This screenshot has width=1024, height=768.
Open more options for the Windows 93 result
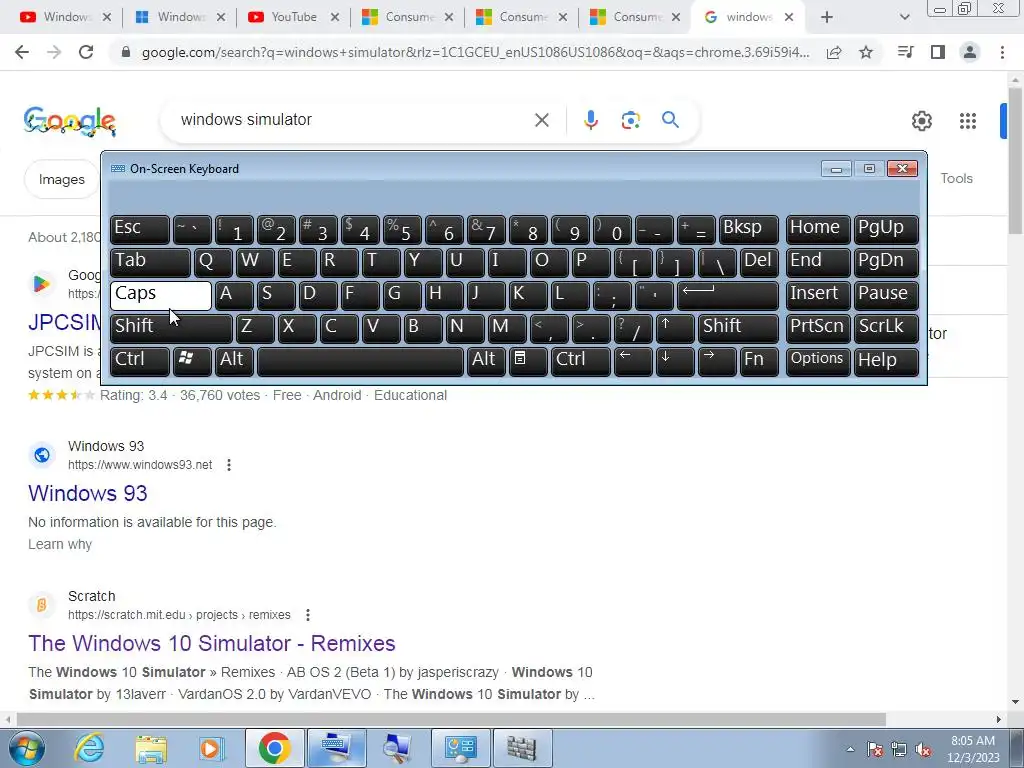(x=229, y=465)
